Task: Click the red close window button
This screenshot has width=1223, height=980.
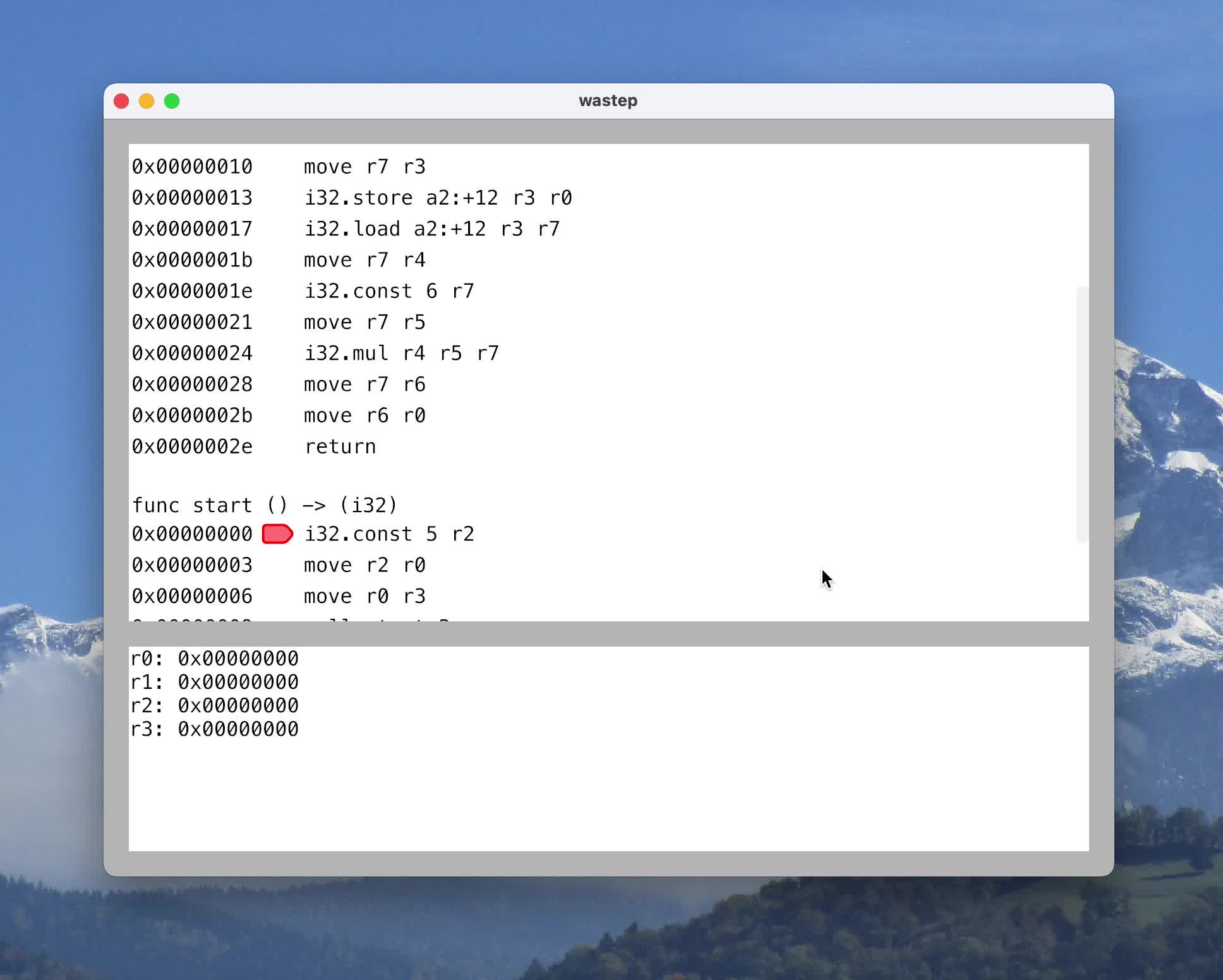Action: pos(121,101)
